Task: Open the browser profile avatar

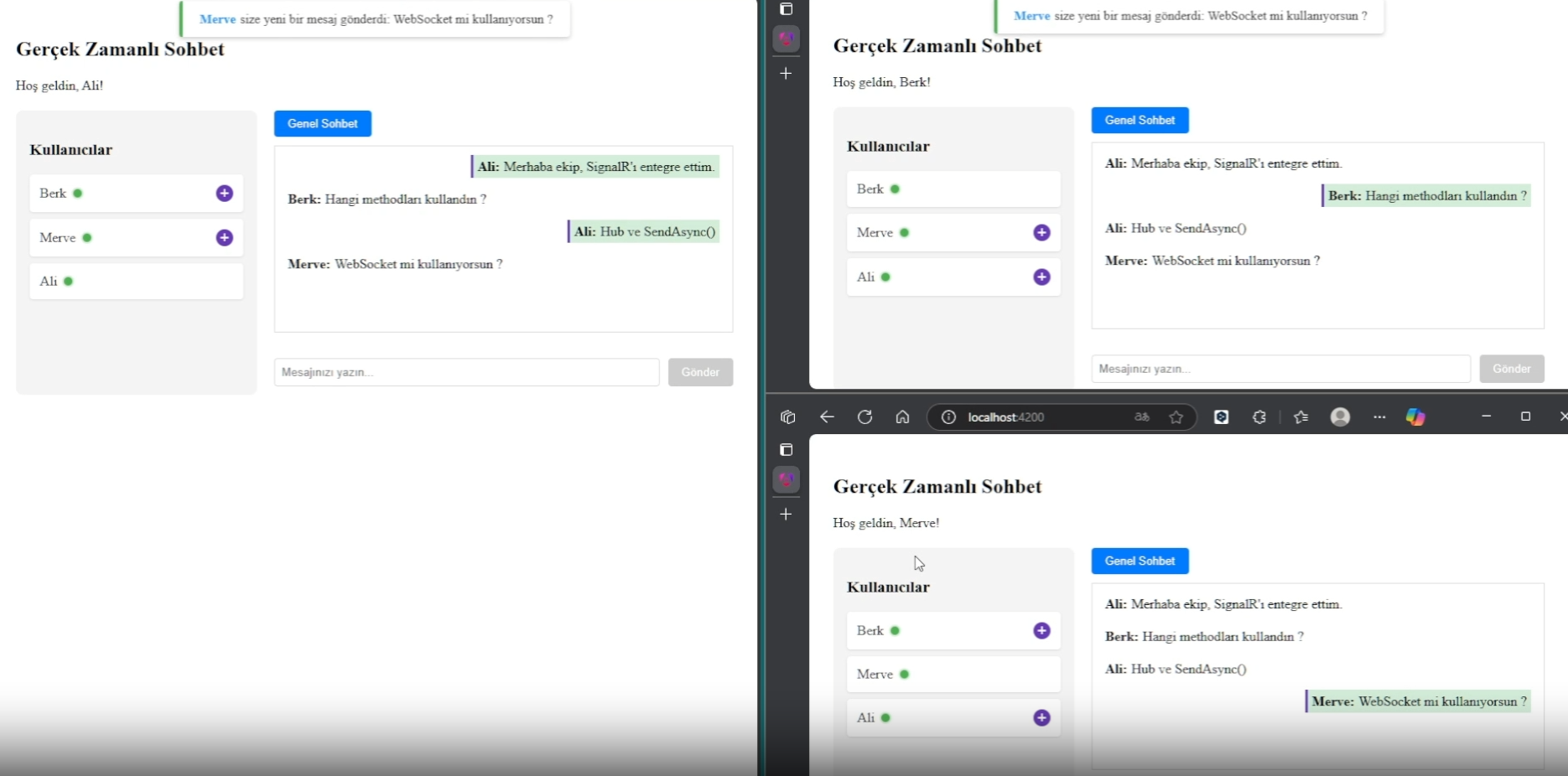Action: click(1340, 417)
